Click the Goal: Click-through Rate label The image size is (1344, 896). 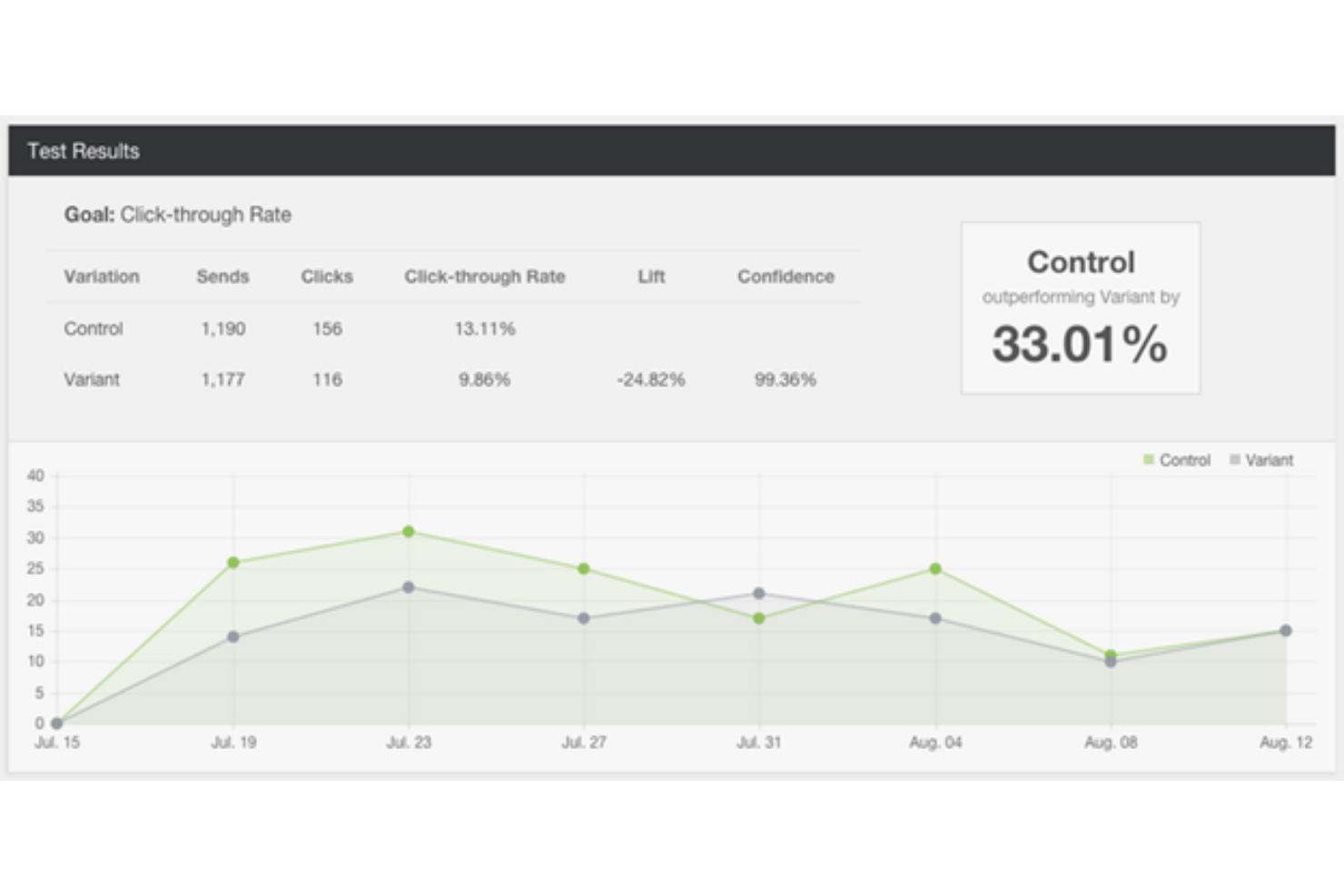(x=177, y=215)
